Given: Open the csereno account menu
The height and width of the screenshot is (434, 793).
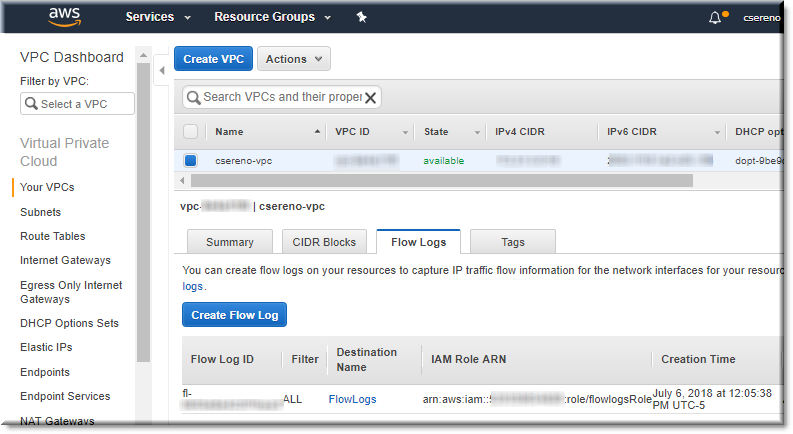Looking at the screenshot, I should [762, 18].
